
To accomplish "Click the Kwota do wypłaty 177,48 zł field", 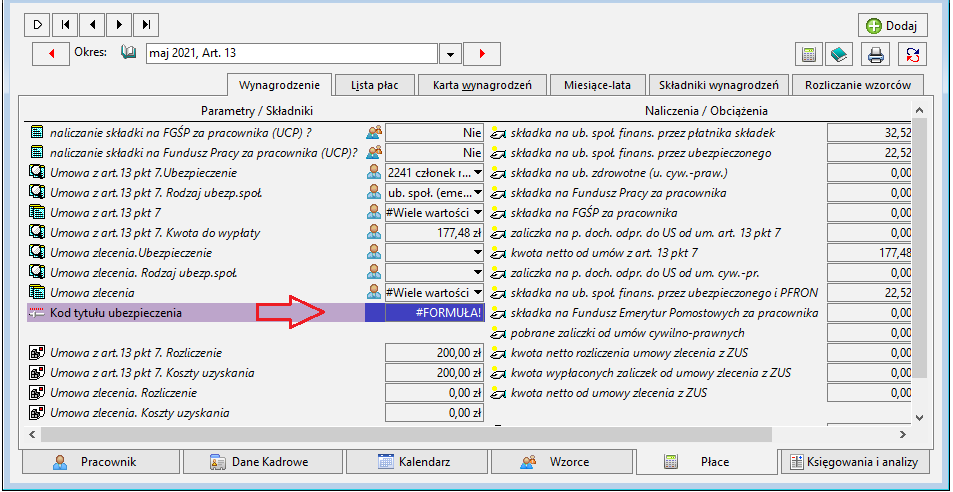I will (x=435, y=233).
